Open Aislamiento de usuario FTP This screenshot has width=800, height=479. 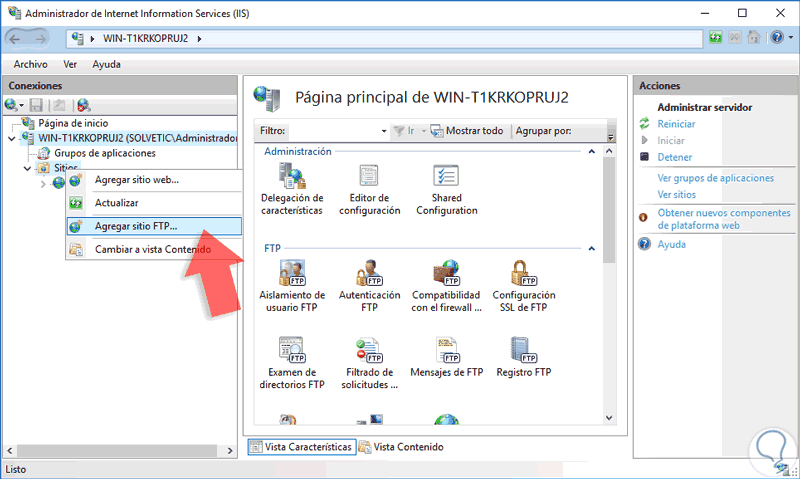point(292,286)
